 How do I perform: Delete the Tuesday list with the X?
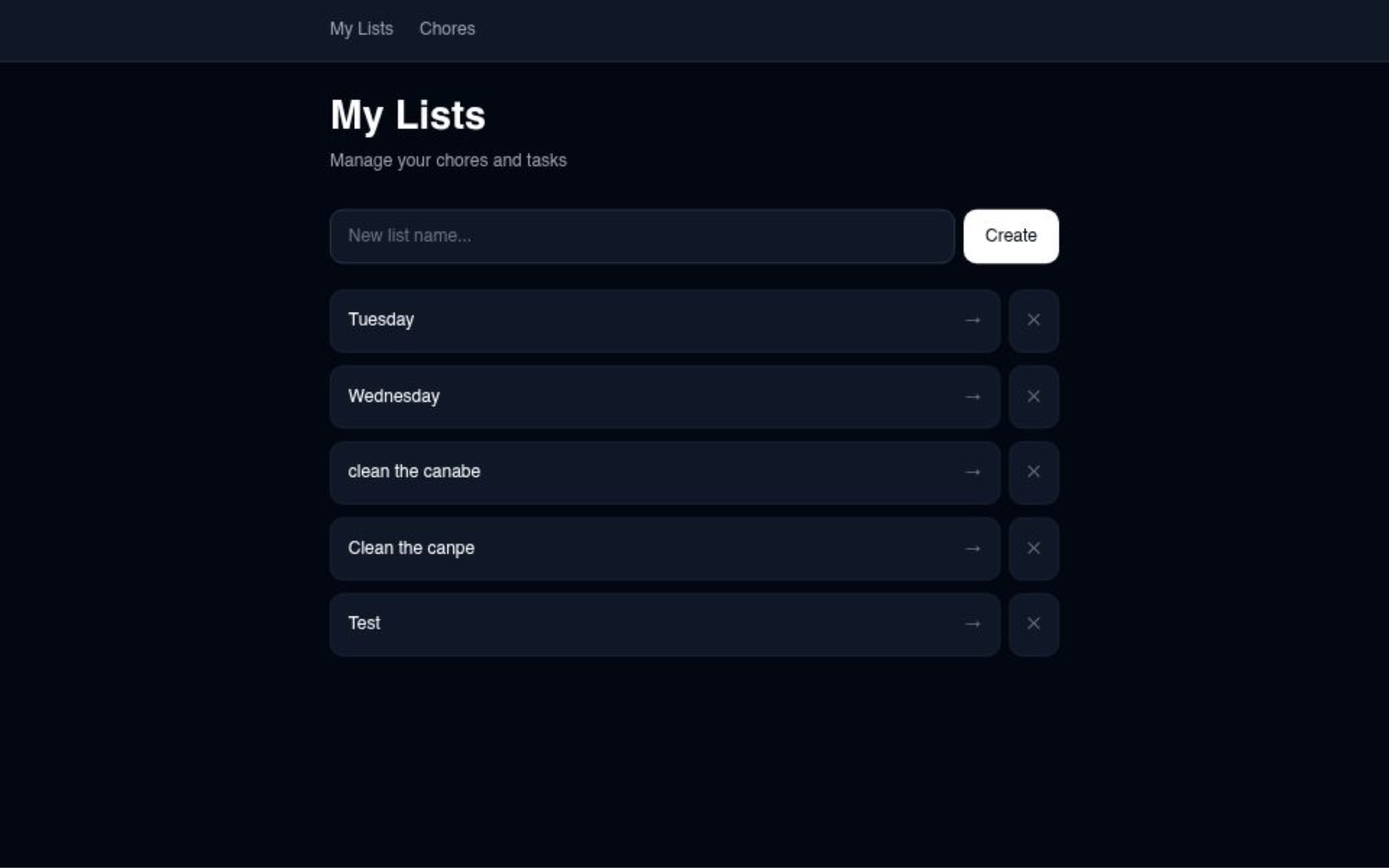1033,321
